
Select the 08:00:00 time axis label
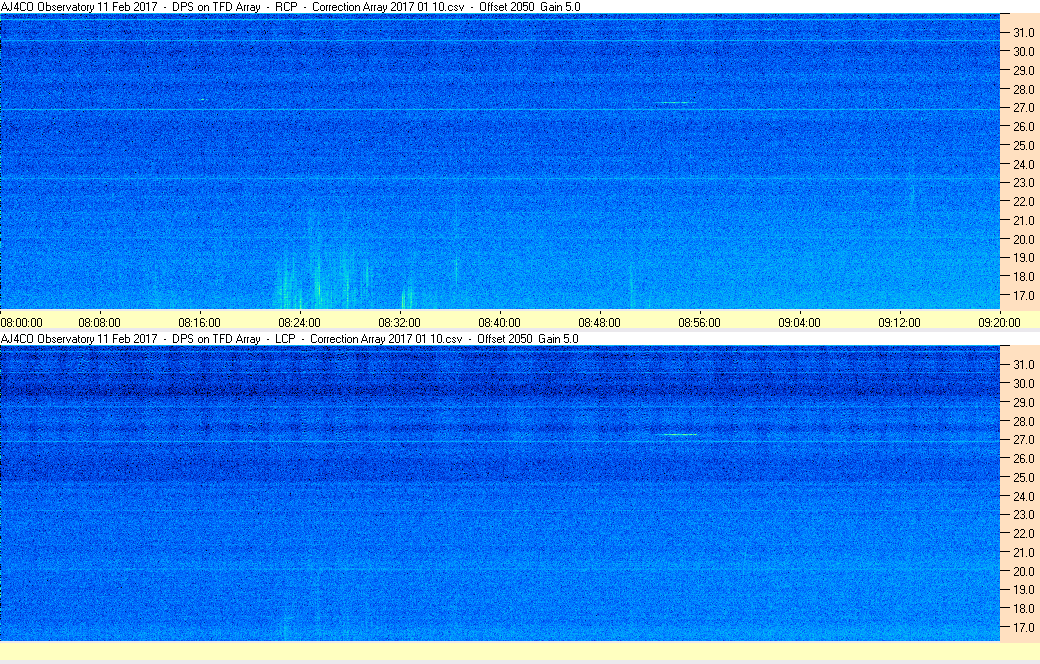(21, 322)
